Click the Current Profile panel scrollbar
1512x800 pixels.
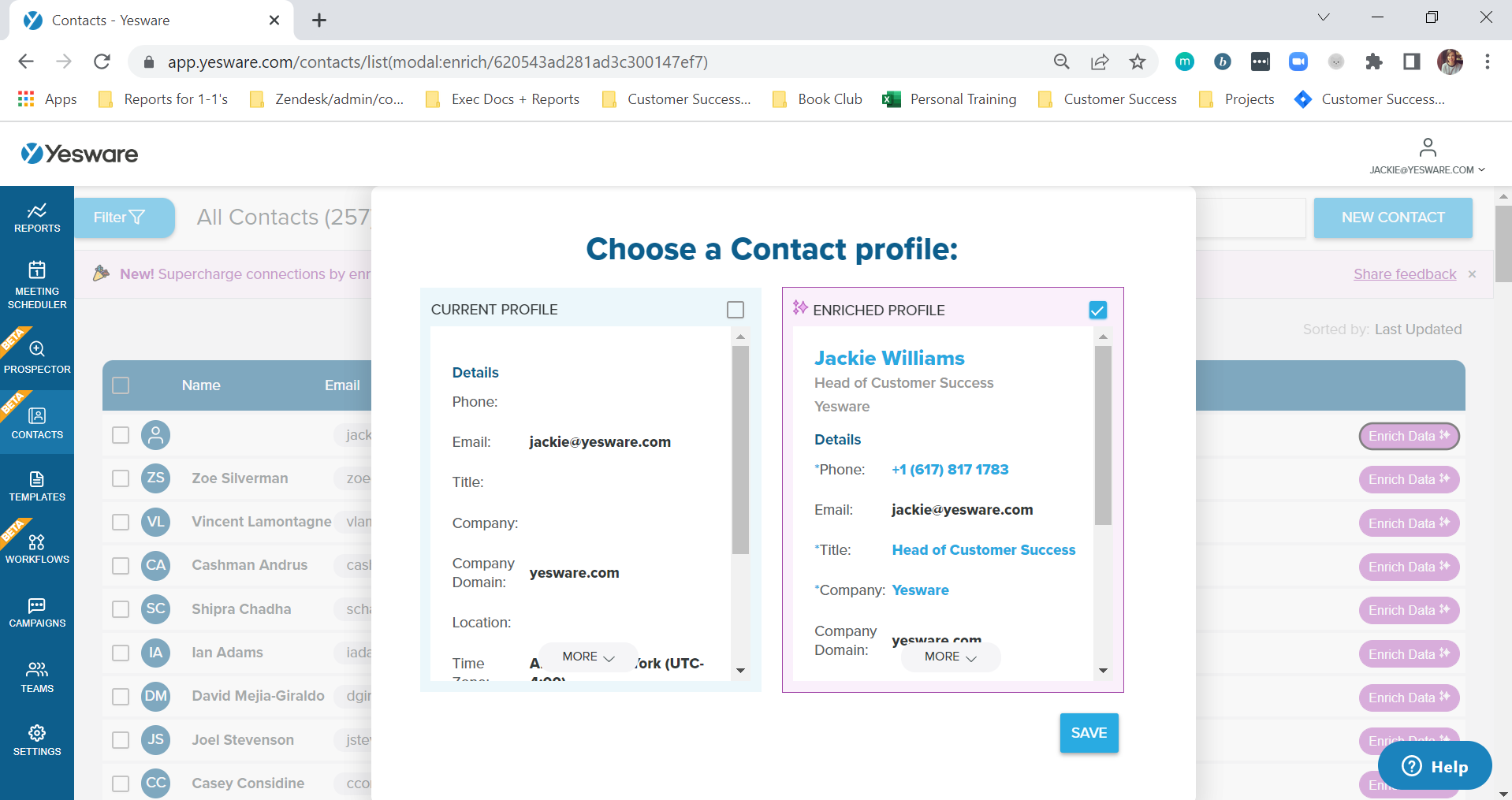pos(740,450)
